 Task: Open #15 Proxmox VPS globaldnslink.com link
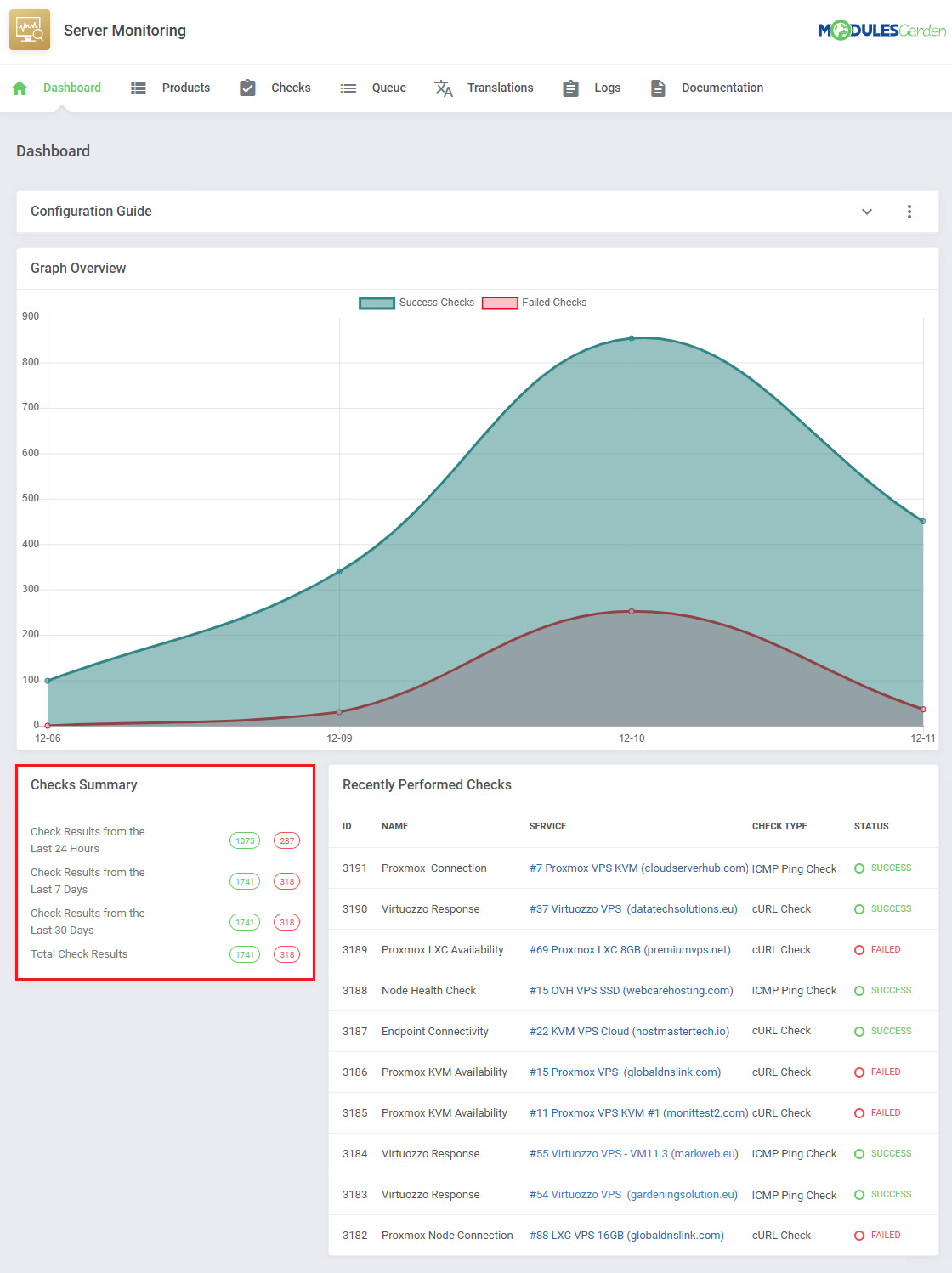click(x=625, y=1072)
